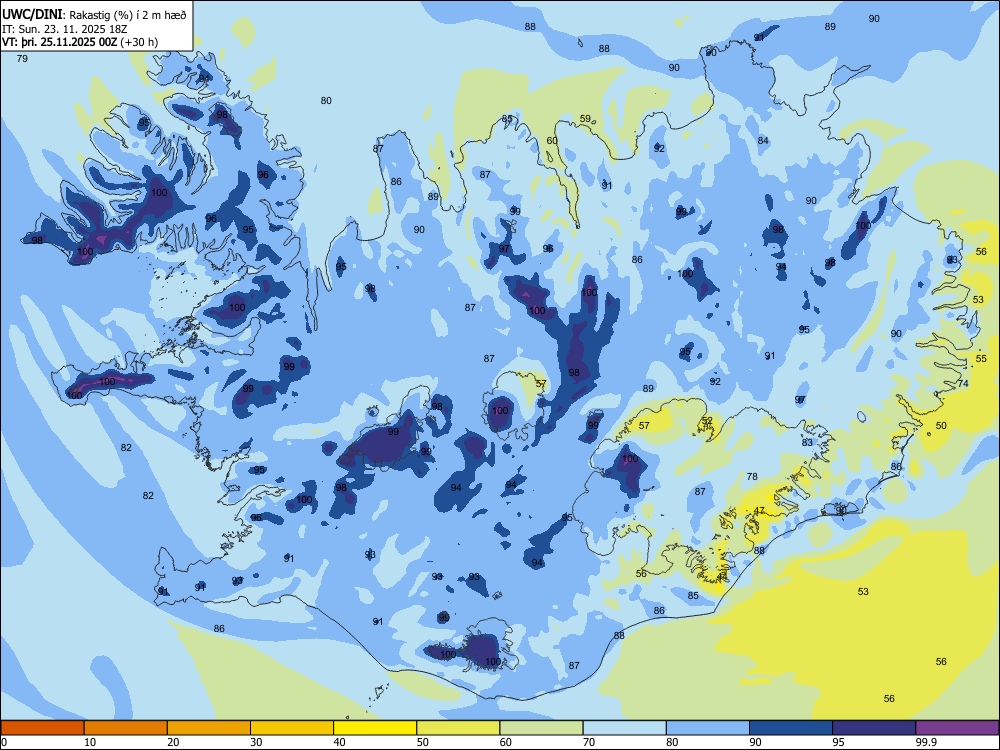
Task: Click the orange 10–20 legend swatch
Action: click(x=126, y=728)
